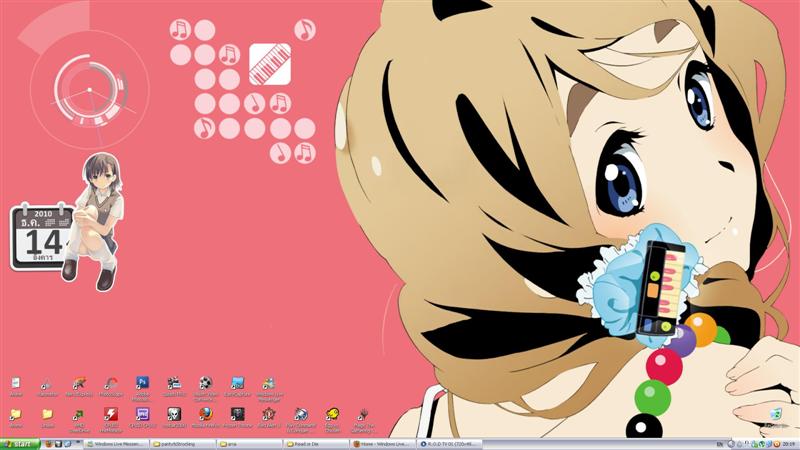The image size is (800, 450).
Task: Open the EN language bar indicator
Action: click(x=719, y=444)
